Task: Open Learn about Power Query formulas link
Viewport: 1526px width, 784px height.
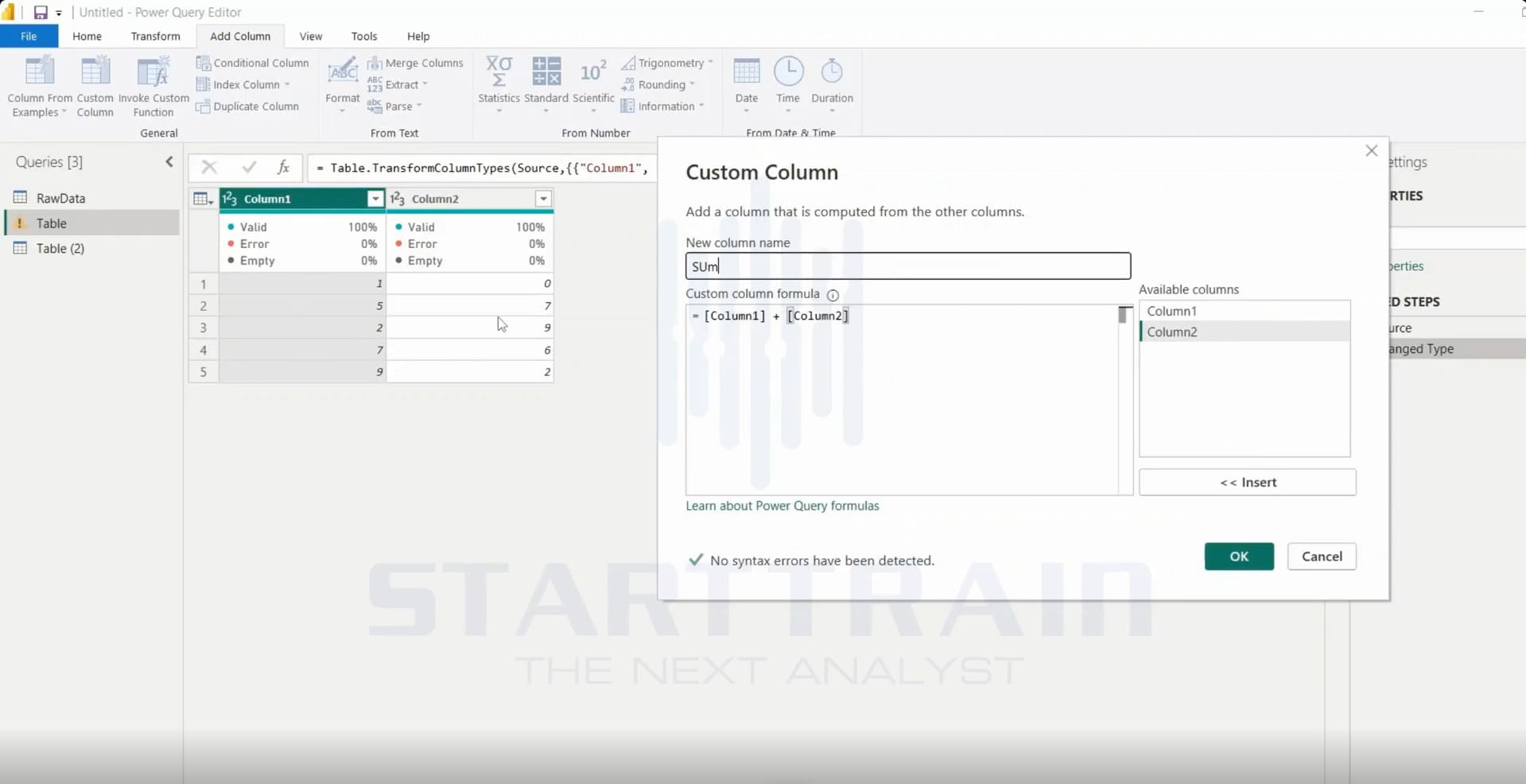Action: point(782,506)
